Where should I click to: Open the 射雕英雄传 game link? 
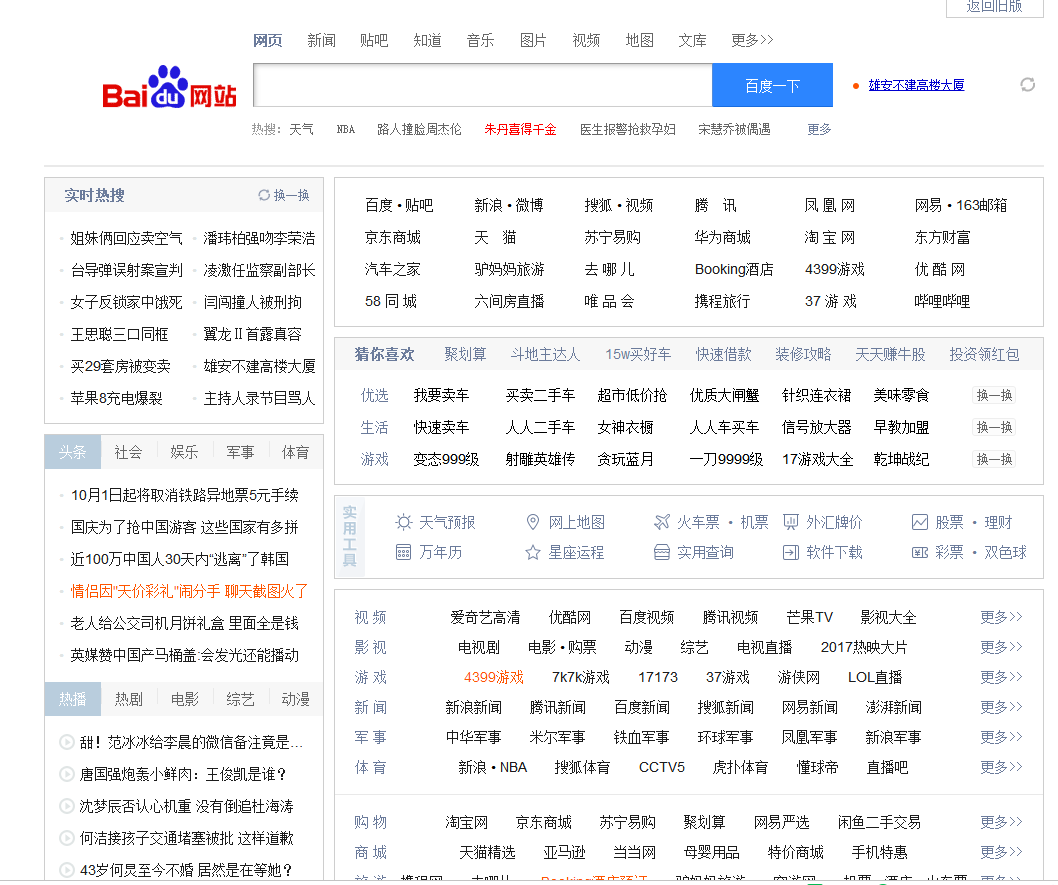pos(540,459)
